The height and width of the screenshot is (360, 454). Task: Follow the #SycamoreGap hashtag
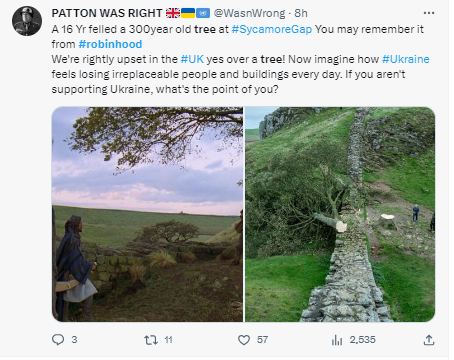pos(272,29)
